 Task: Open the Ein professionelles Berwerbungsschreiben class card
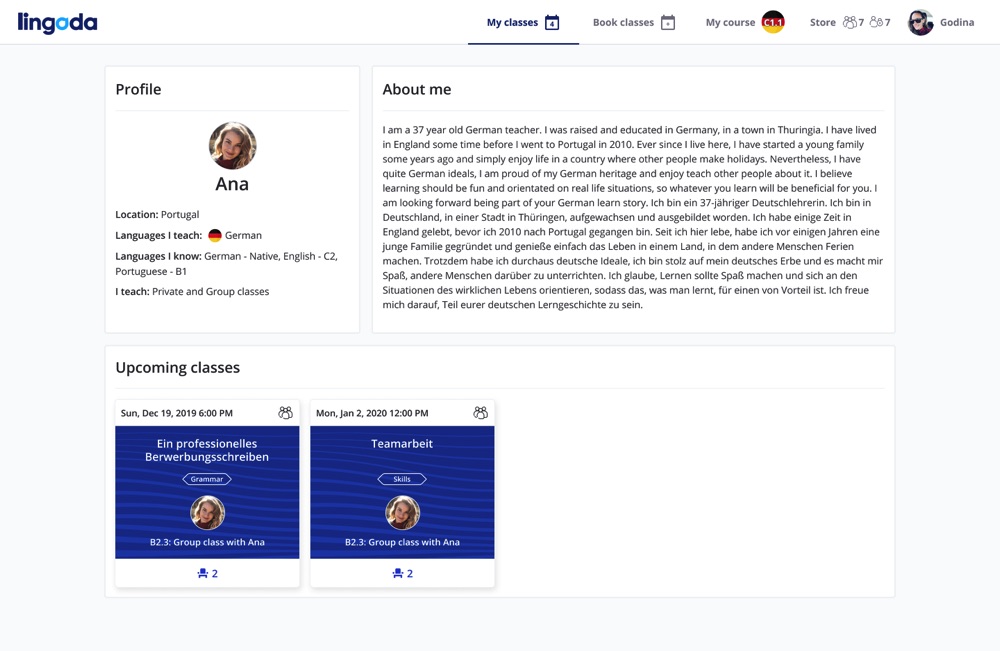(x=207, y=492)
